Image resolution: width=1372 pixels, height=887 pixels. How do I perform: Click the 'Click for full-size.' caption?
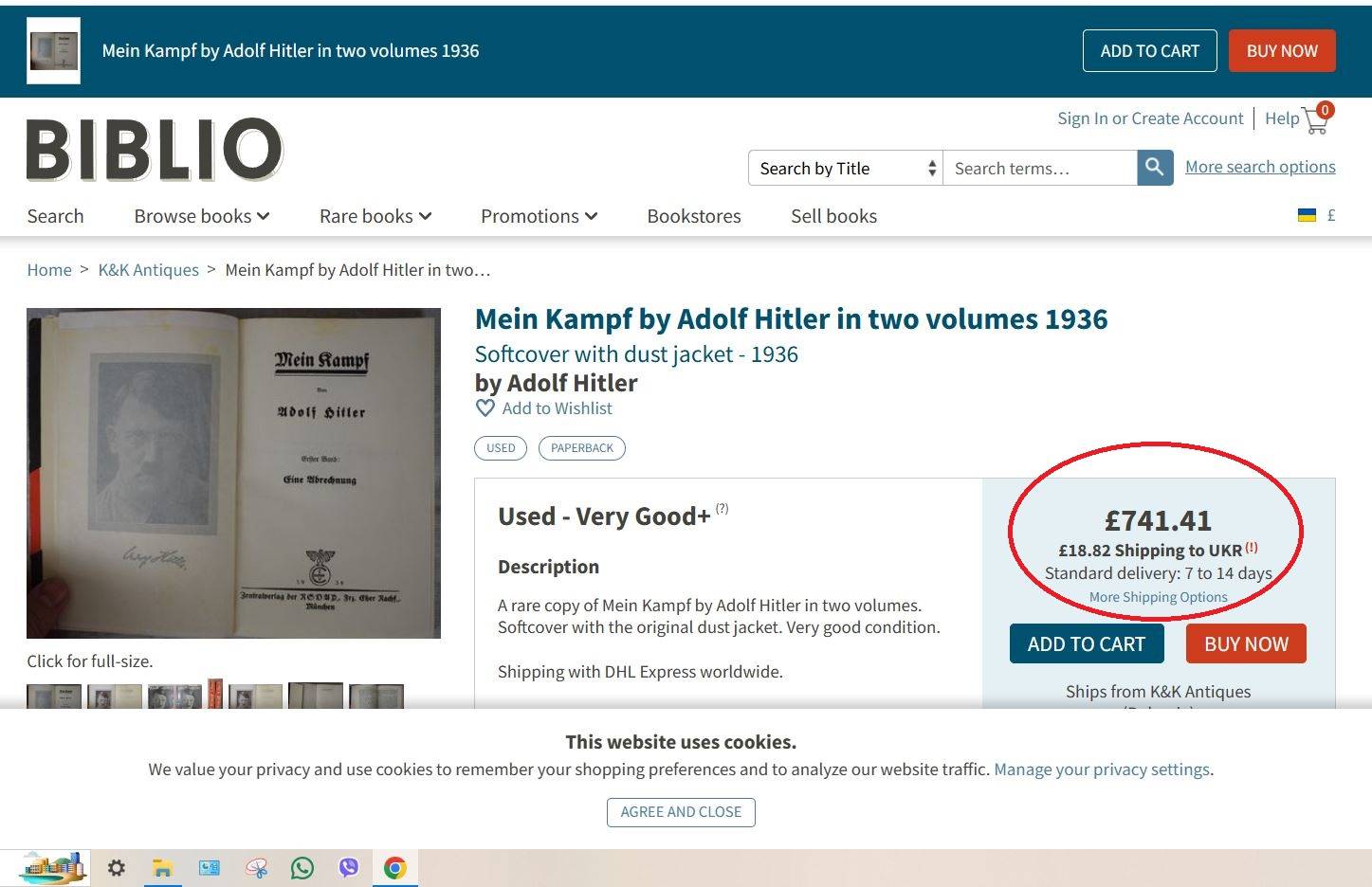(x=89, y=661)
